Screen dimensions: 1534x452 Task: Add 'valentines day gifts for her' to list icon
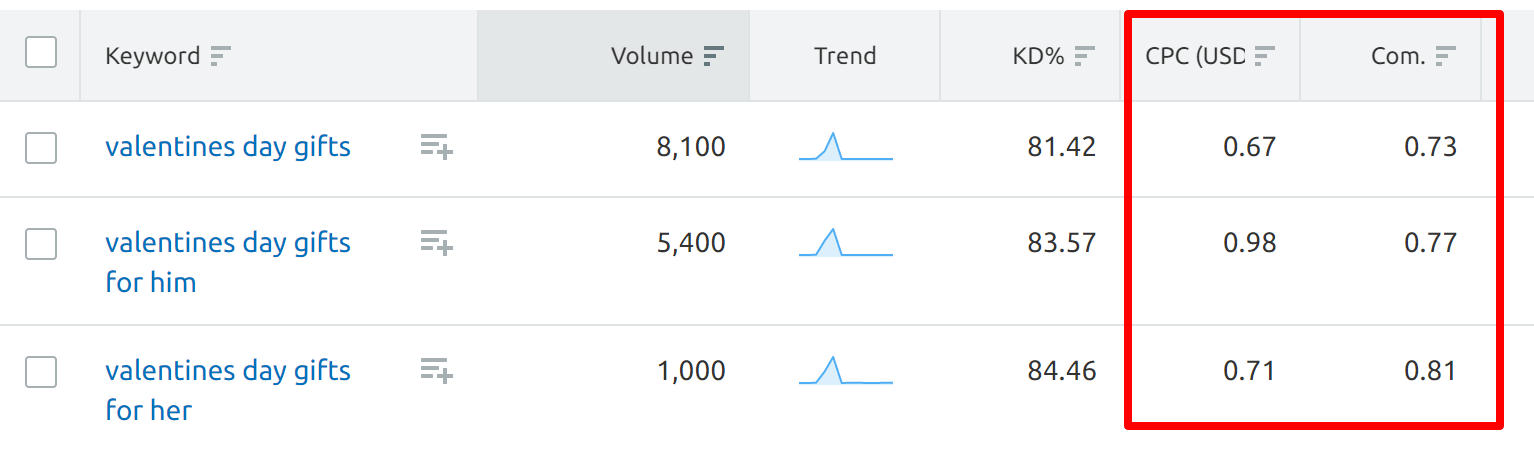[437, 371]
